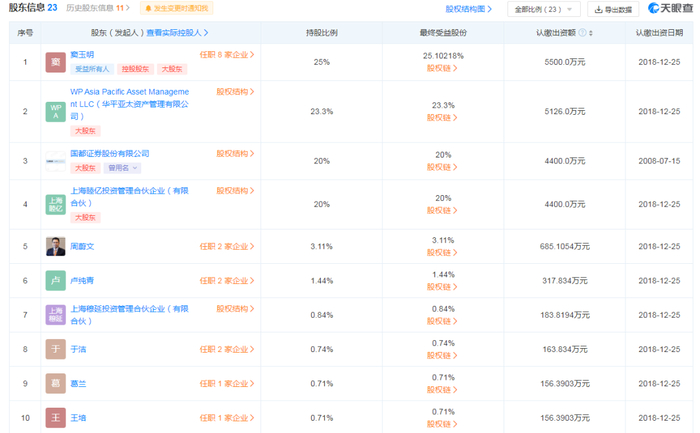Open the WP A green avatar icon
700x433 pixels.
(55, 112)
